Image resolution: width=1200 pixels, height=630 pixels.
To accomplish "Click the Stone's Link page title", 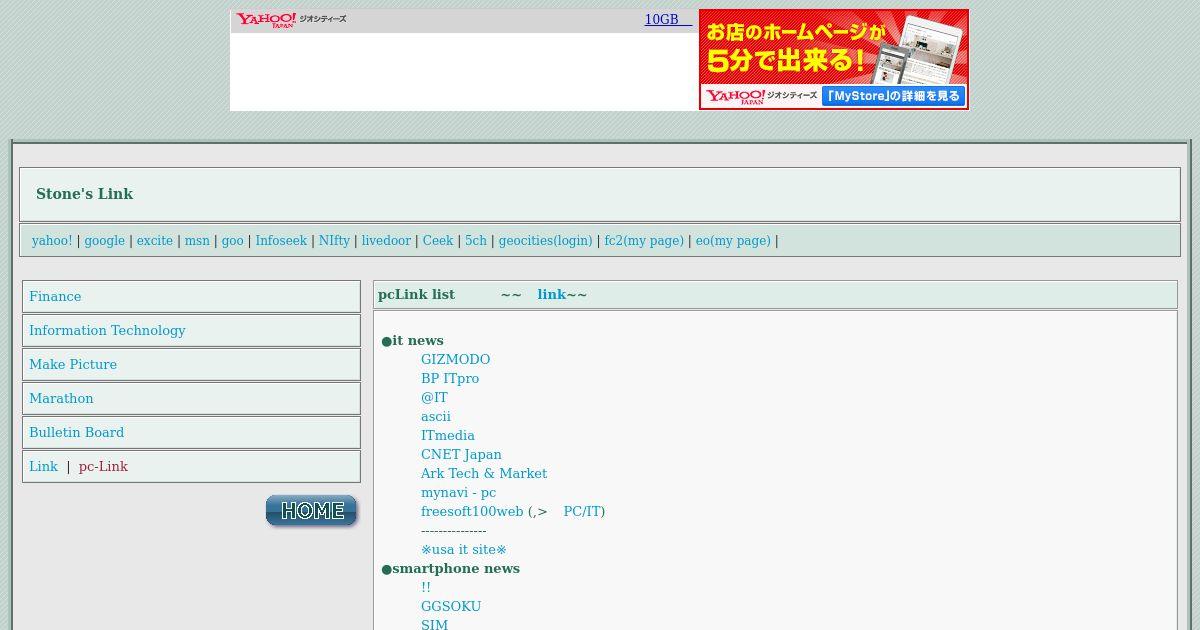I will tap(84, 194).
